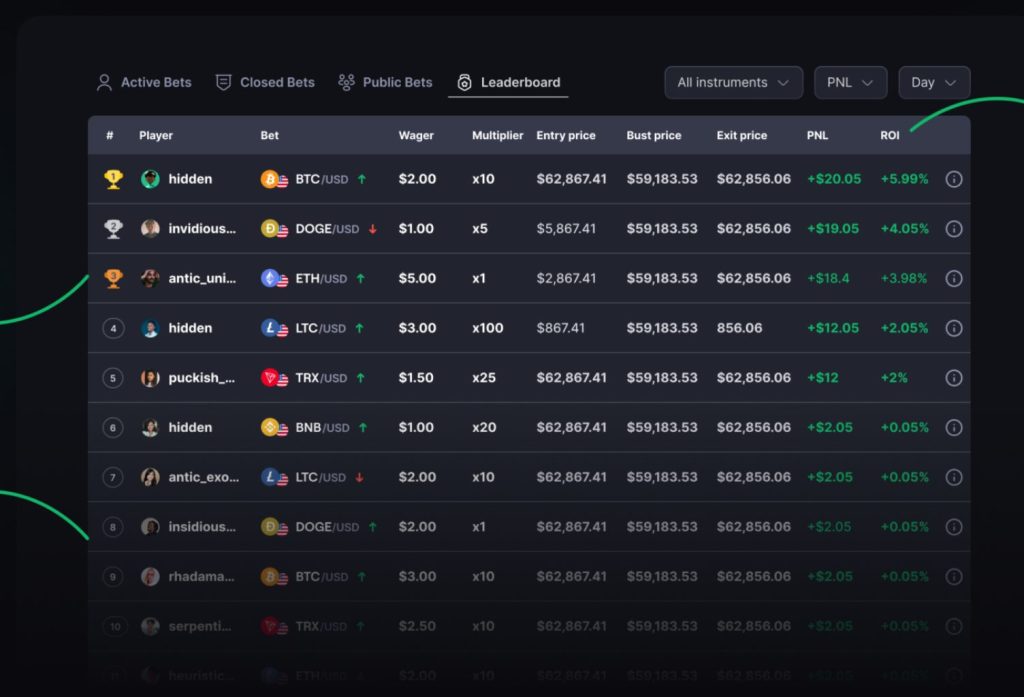Click the TRX/USD label in the puckish_... row
The image size is (1024, 697).
(x=321, y=378)
